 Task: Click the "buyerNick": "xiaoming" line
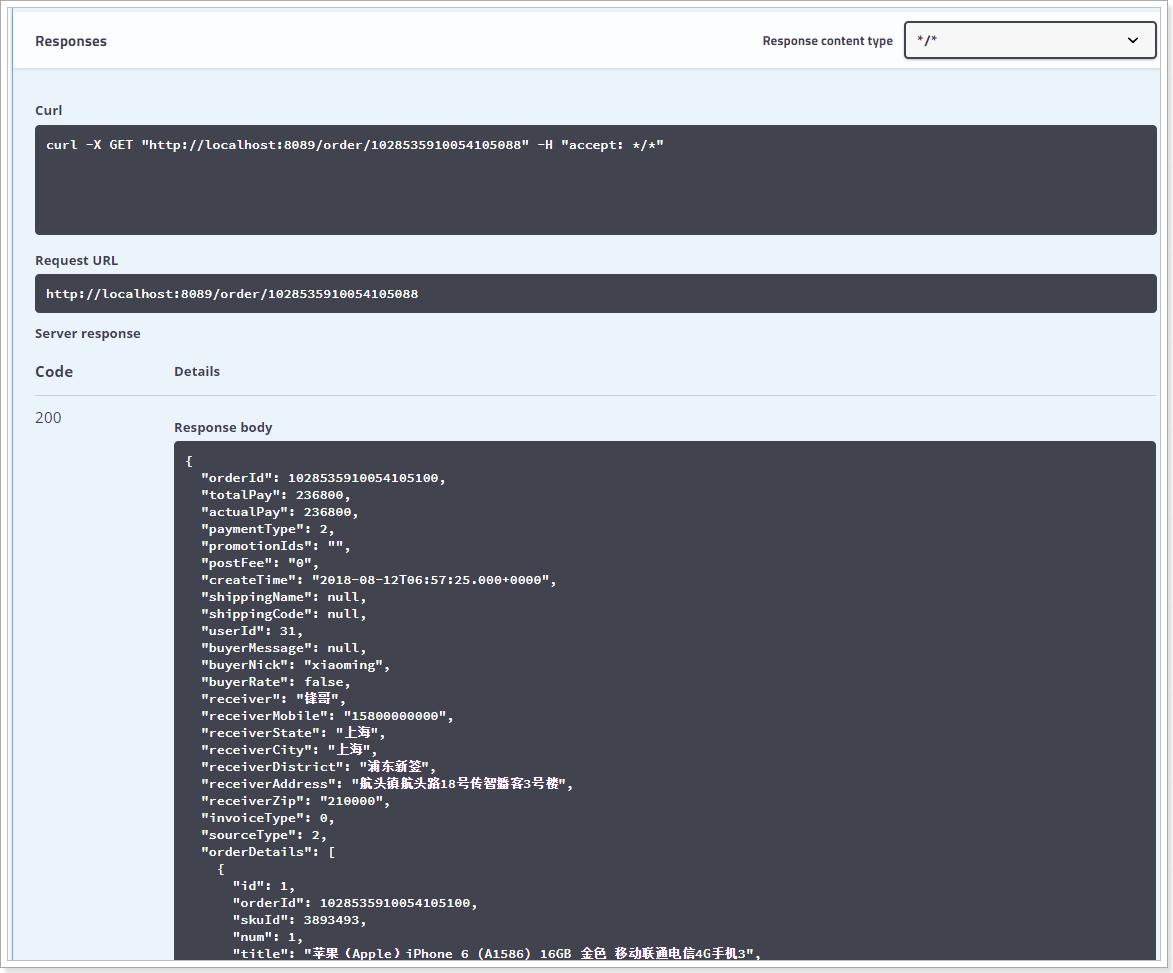click(295, 666)
